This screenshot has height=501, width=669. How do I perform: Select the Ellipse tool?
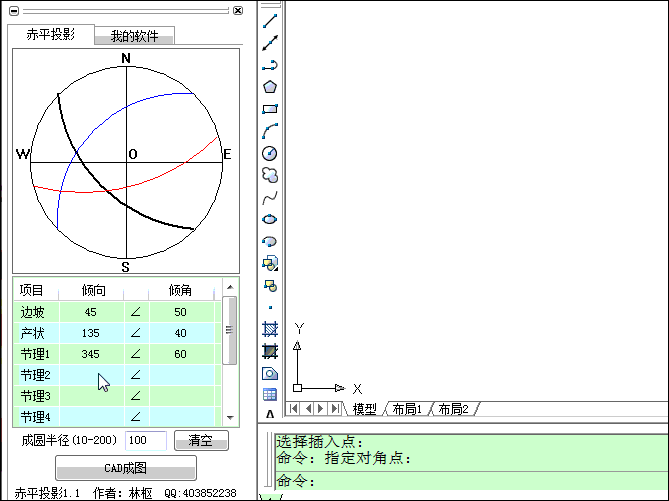270,219
